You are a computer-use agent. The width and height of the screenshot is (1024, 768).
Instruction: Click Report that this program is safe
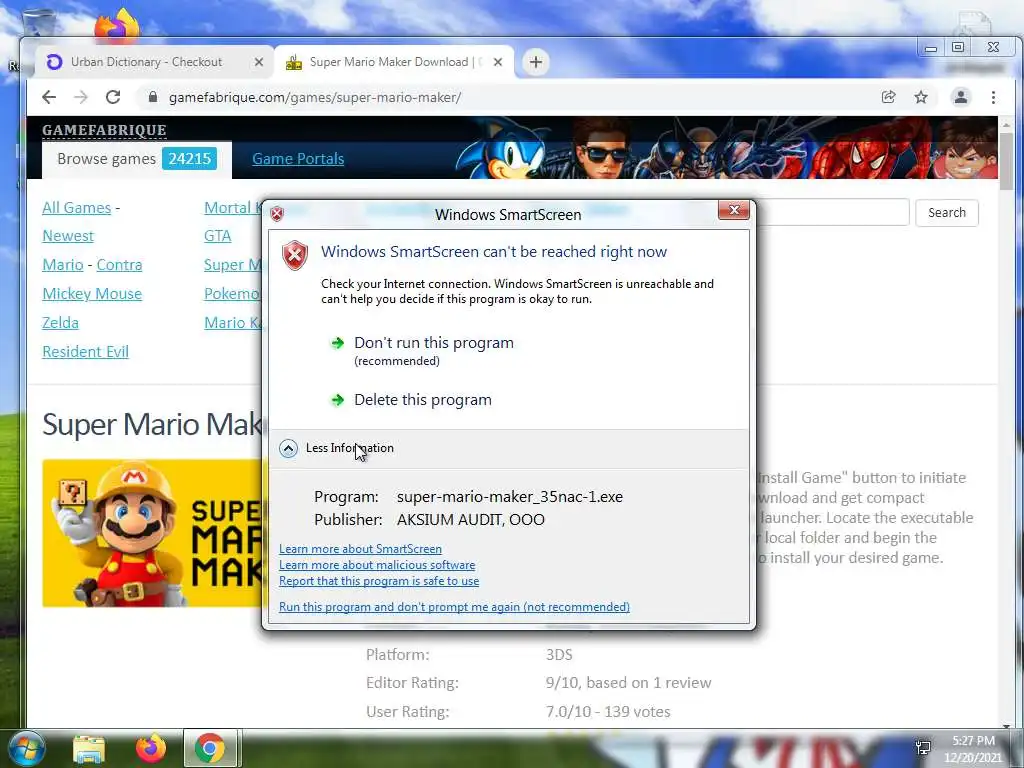coord(379,581)
